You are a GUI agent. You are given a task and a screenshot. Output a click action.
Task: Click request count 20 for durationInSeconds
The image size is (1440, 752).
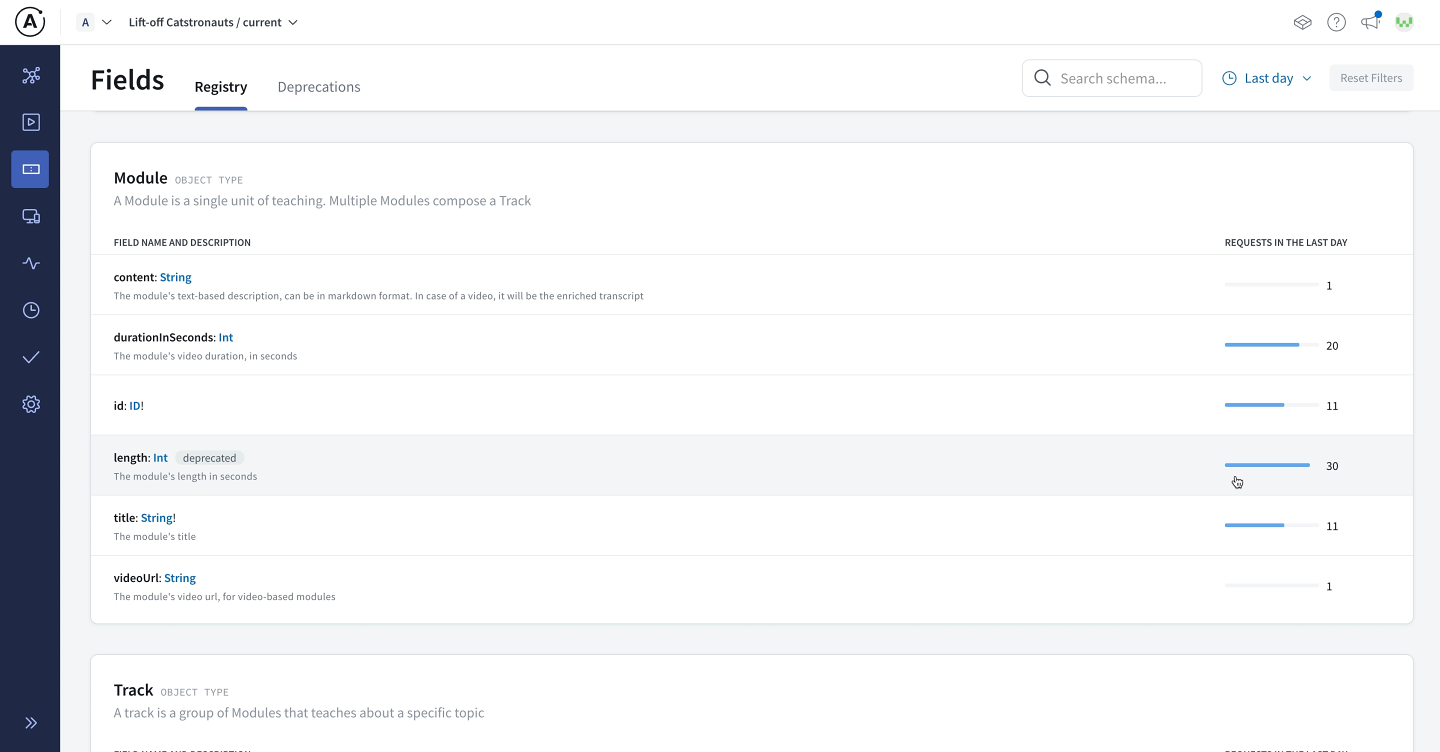point(1332,346)
